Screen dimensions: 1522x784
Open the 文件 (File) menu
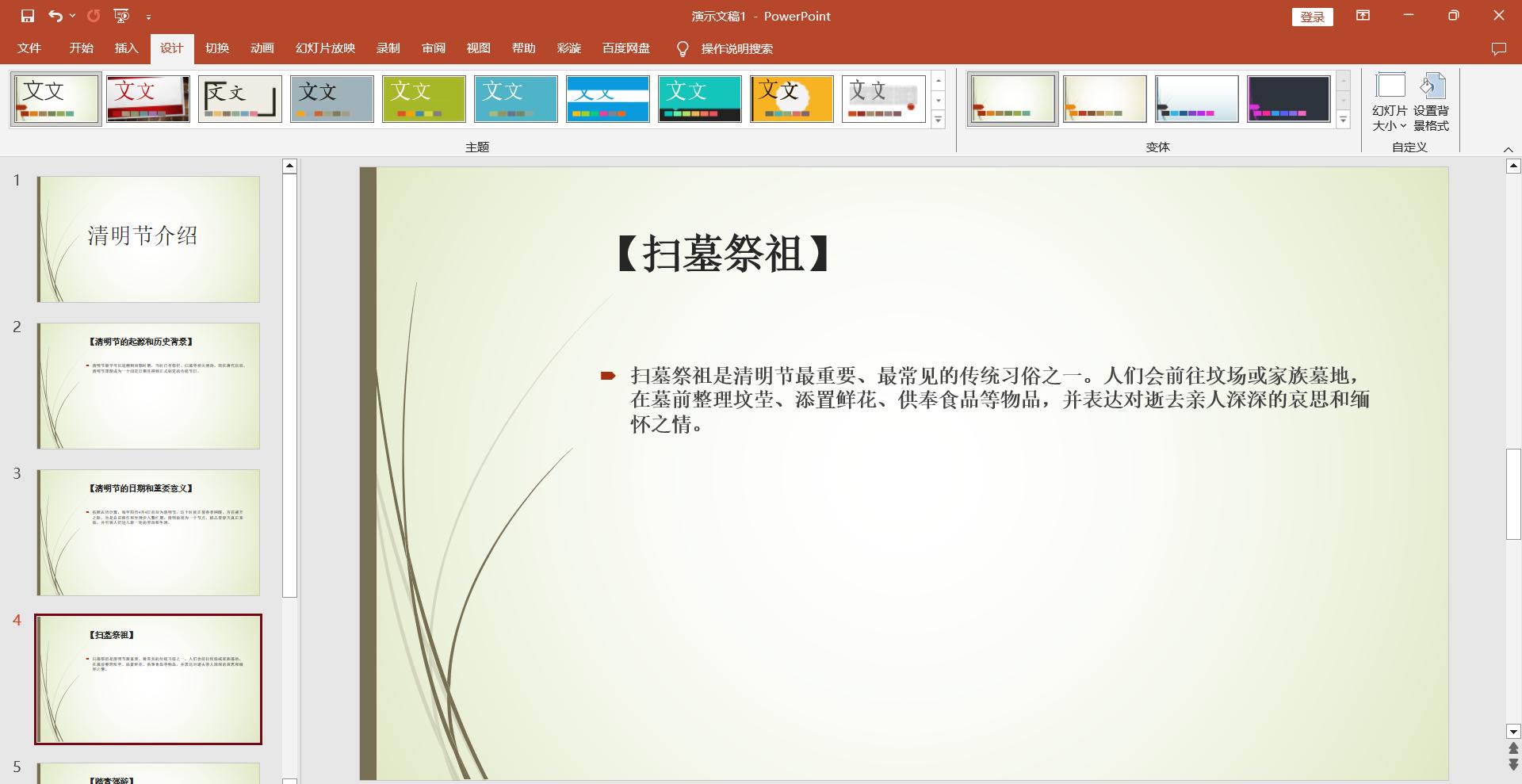point(29,48)
